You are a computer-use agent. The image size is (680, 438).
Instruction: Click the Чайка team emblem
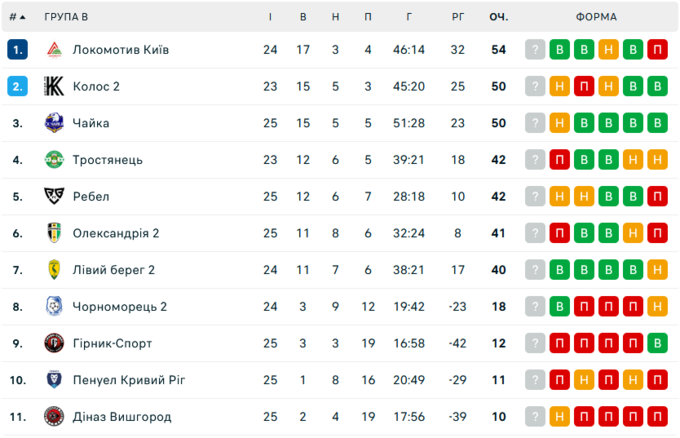(54, 123)
